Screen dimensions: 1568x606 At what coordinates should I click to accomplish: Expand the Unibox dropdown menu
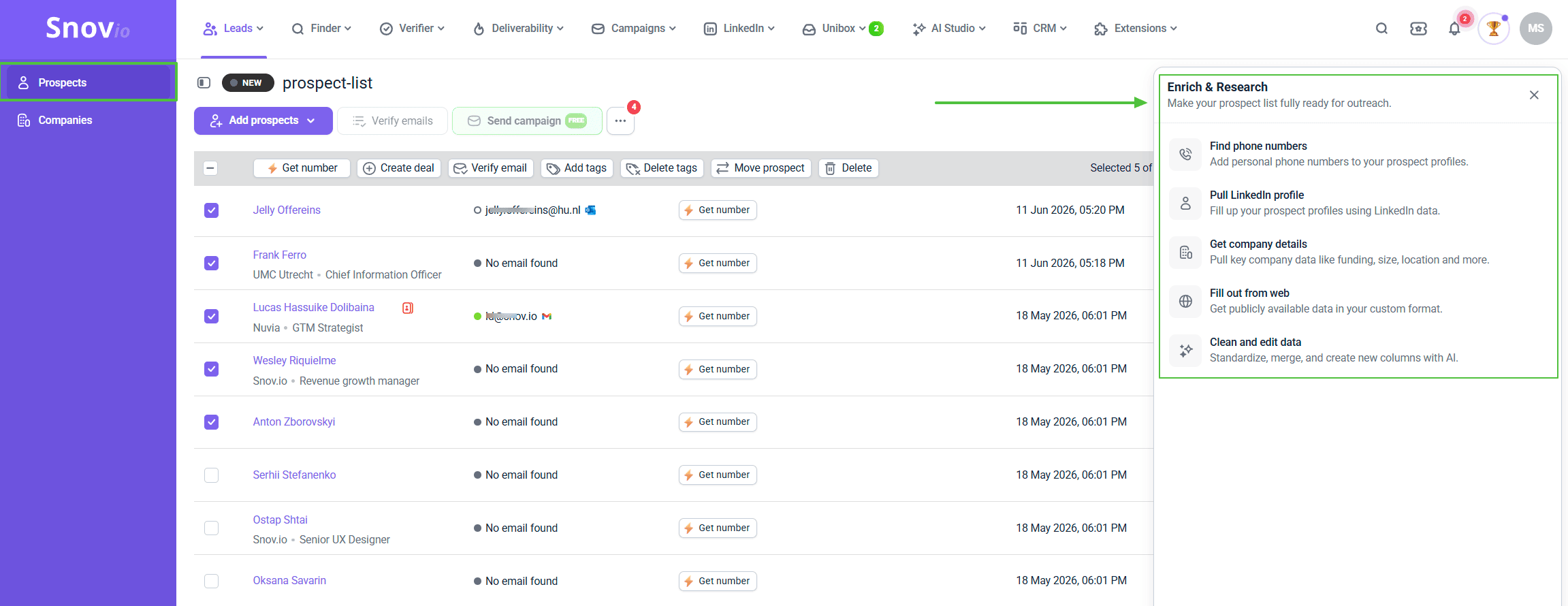[843, 29]
